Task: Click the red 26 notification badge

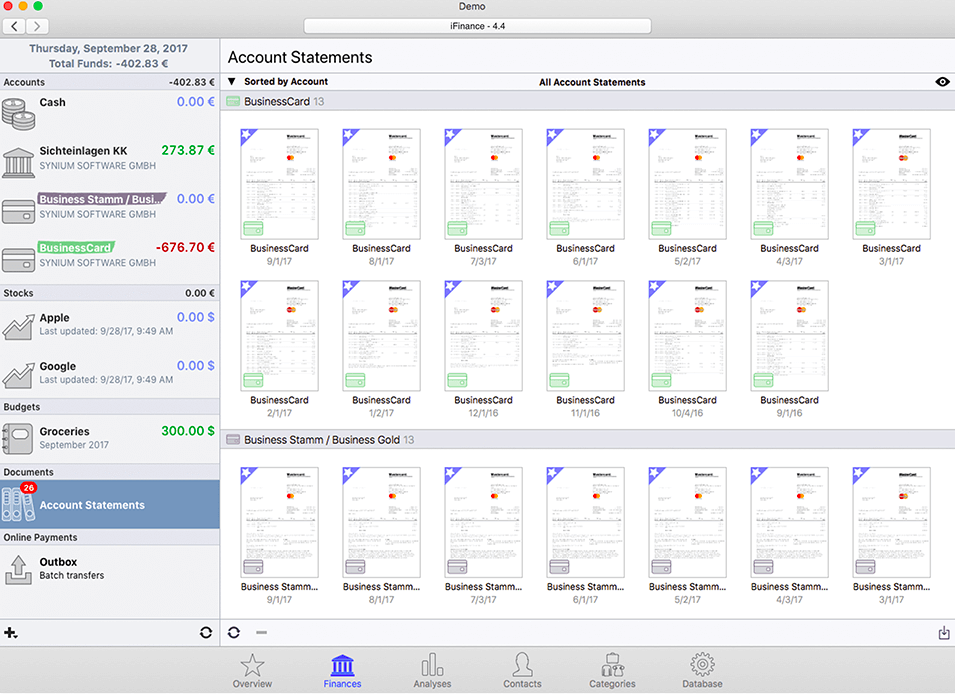Action: coord(29,488)
